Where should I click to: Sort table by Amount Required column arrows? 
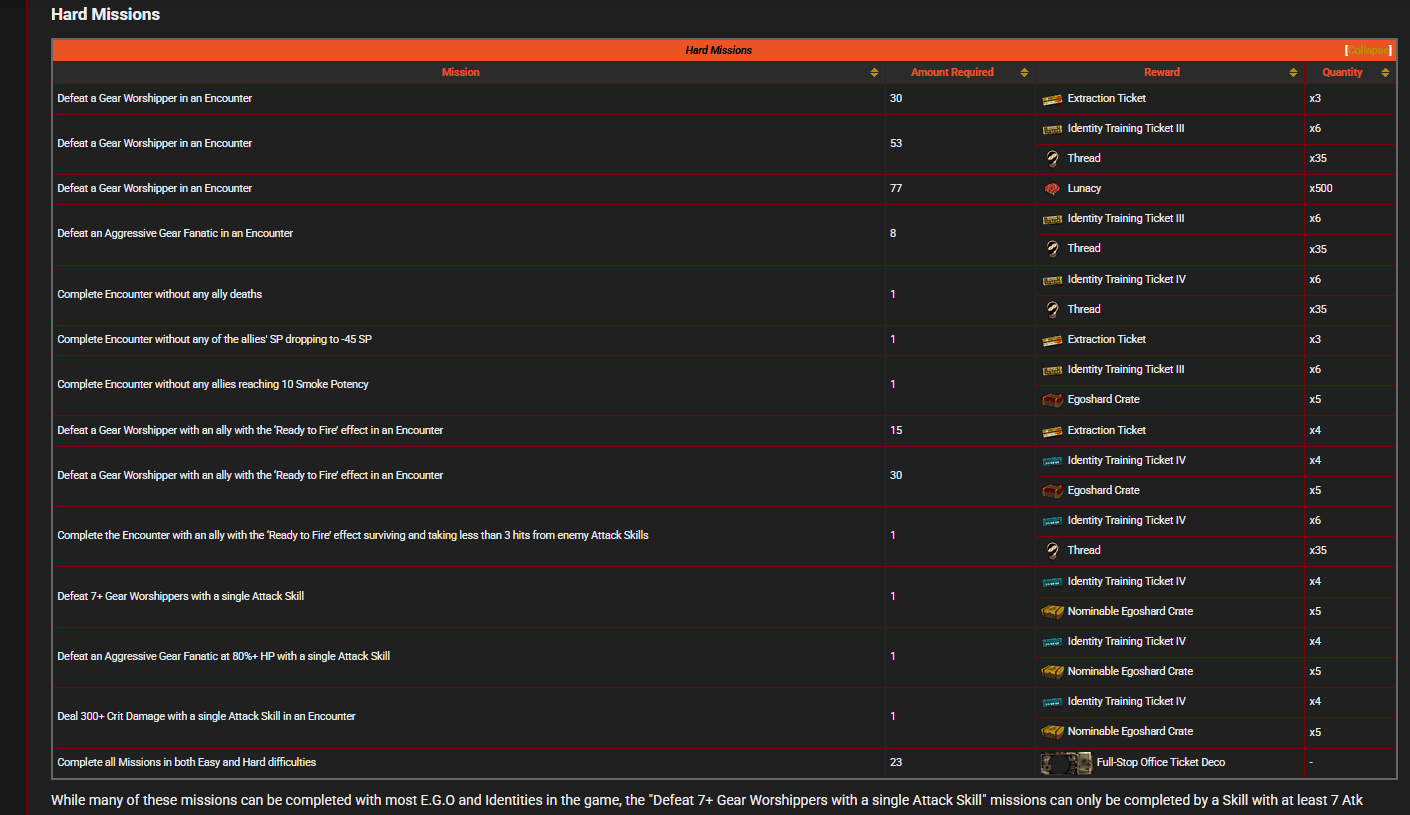(x=1024, y=73)
